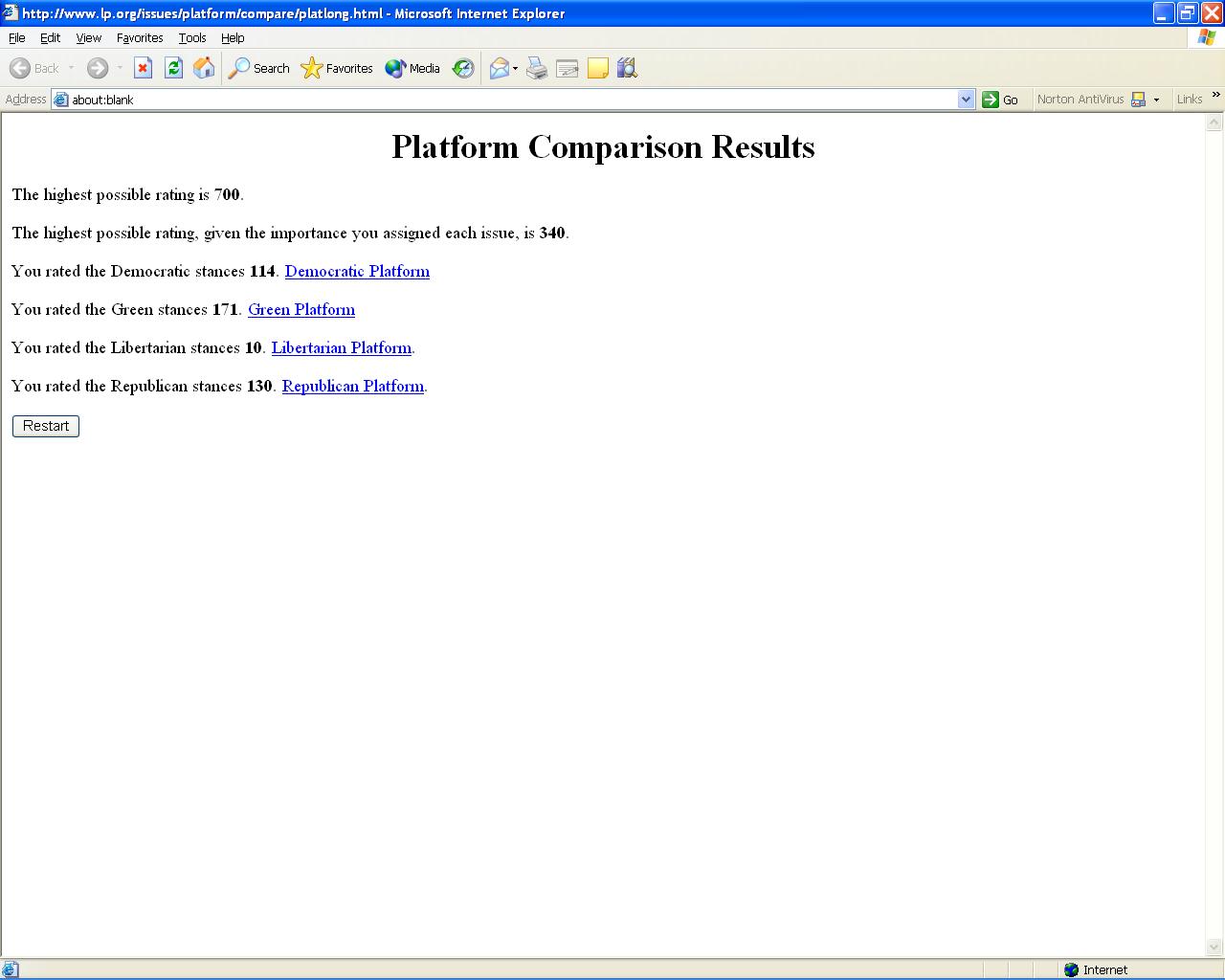
Task: Open the Help menu
Action: point(233,37)
